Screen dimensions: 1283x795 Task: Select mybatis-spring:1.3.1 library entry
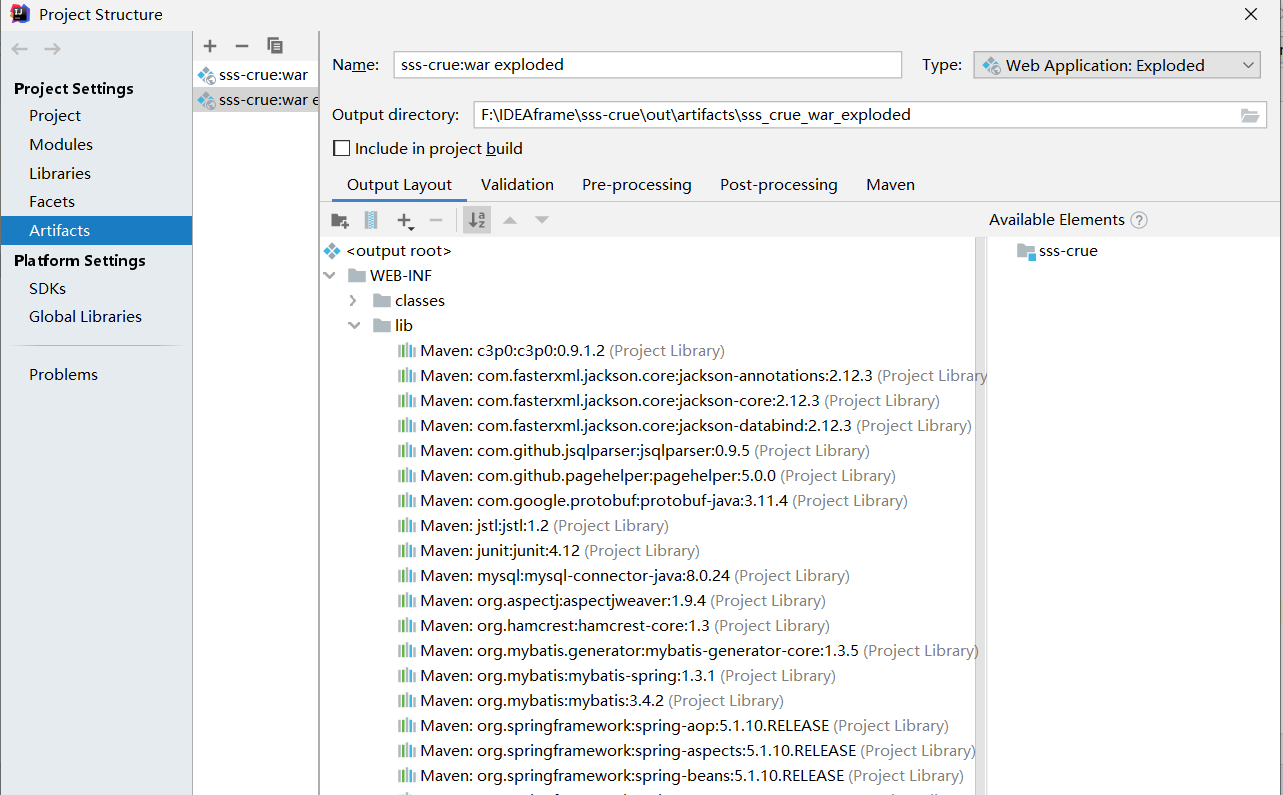(616, 676)
